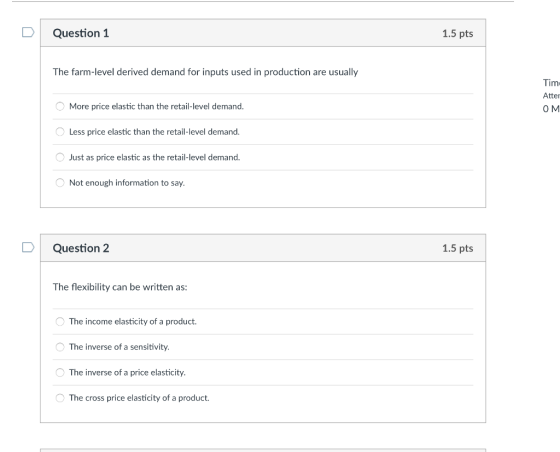The image size is (560, 452).
Task: Select "The inverse of a sensitivity" answer
Action: (x=60, y=347)
